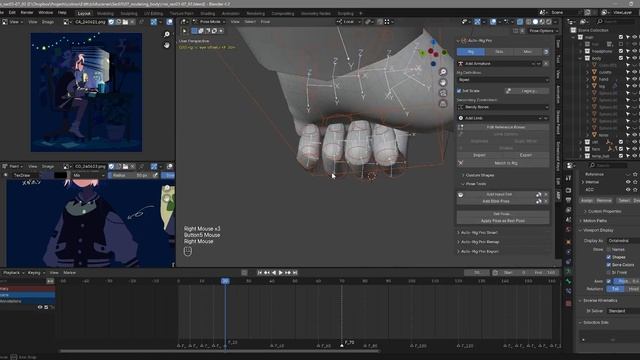Jump to timeline end button
The image size is (640, 360).
click(x=295, y=273)
